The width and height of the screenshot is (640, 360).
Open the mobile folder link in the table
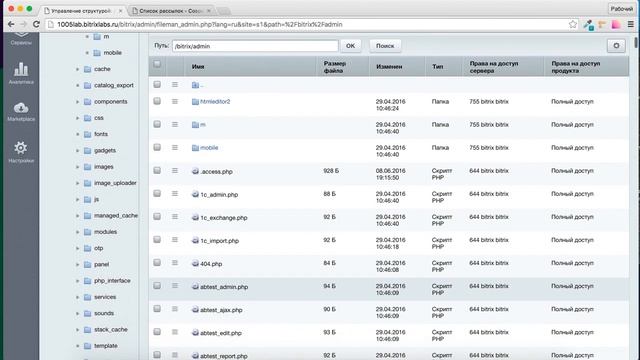[209, 147]
